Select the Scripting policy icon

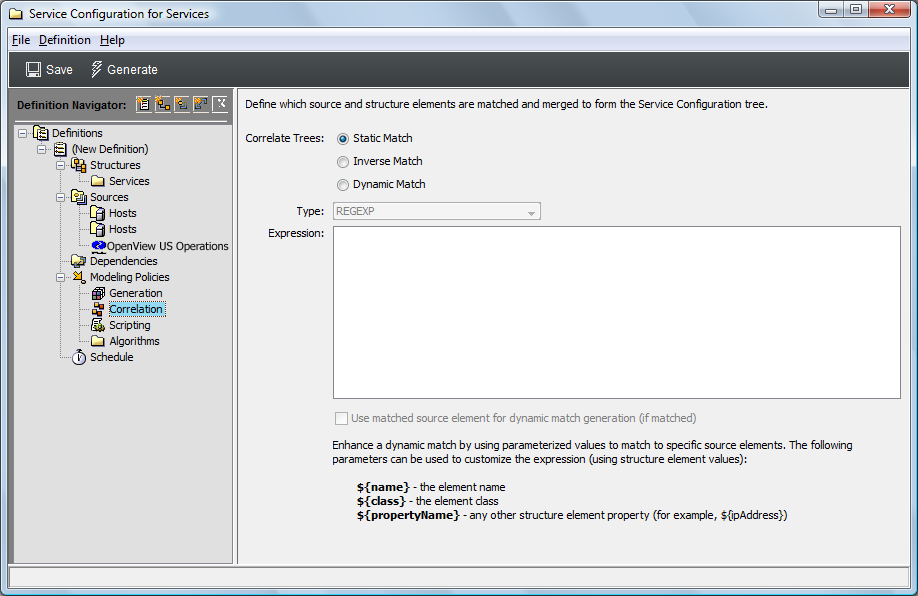[x=98, y=325]
